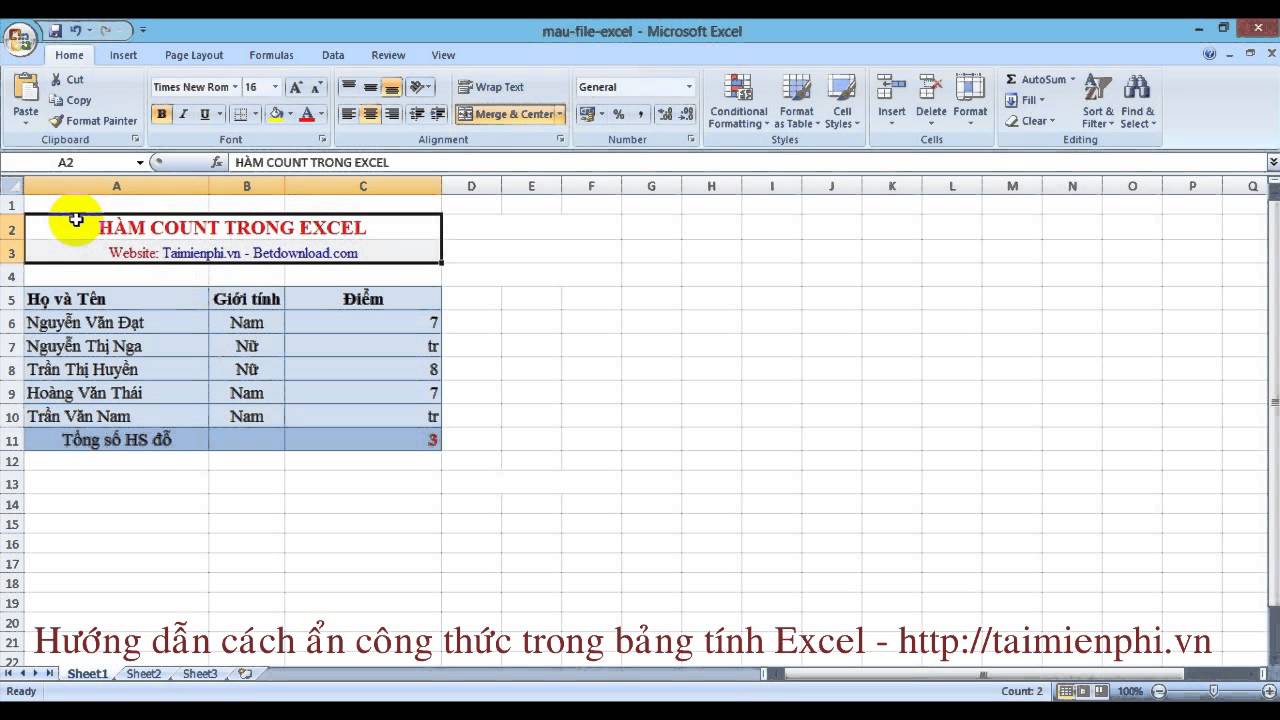Select row 11 header
Screen dimensions: 1280x720
click(x=12, y=440)
